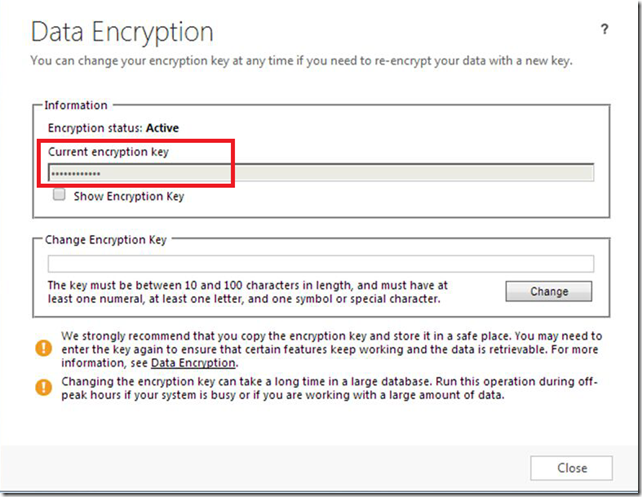
Task: Click the key length requirement text
Action: pos(248,292)
